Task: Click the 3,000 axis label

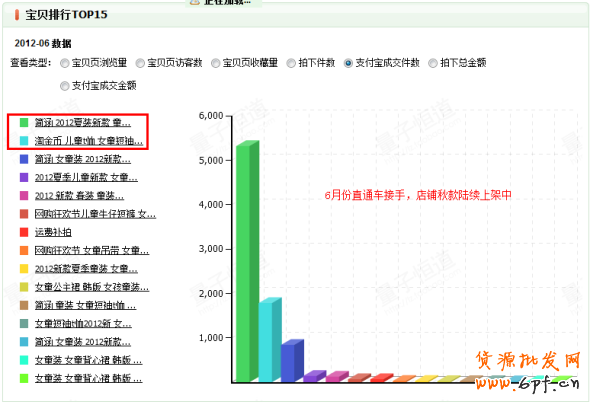Action: [x=211, y=249]
